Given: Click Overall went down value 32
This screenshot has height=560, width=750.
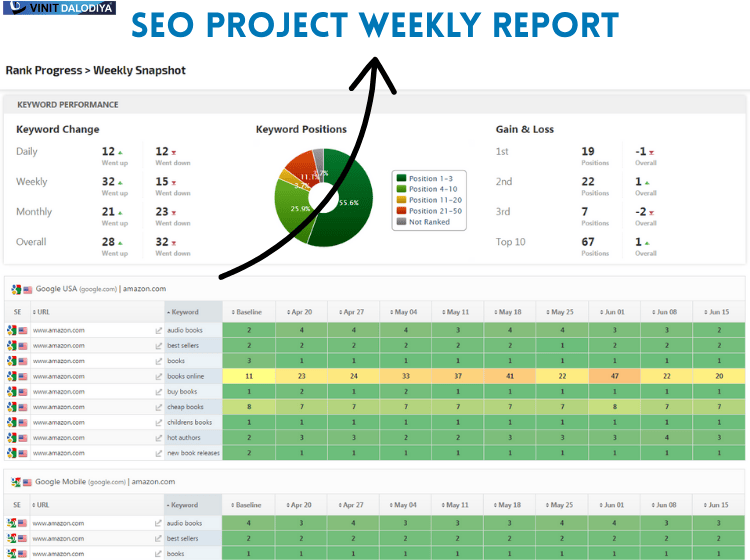Looking at the screenshot, I should coord(162,242).
